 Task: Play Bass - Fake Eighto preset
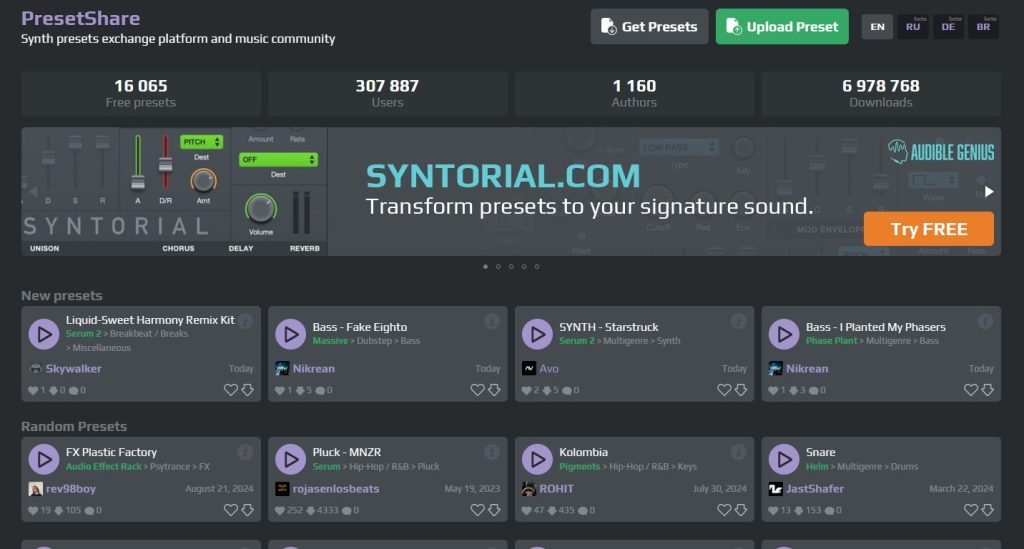[x=291, y=334]
